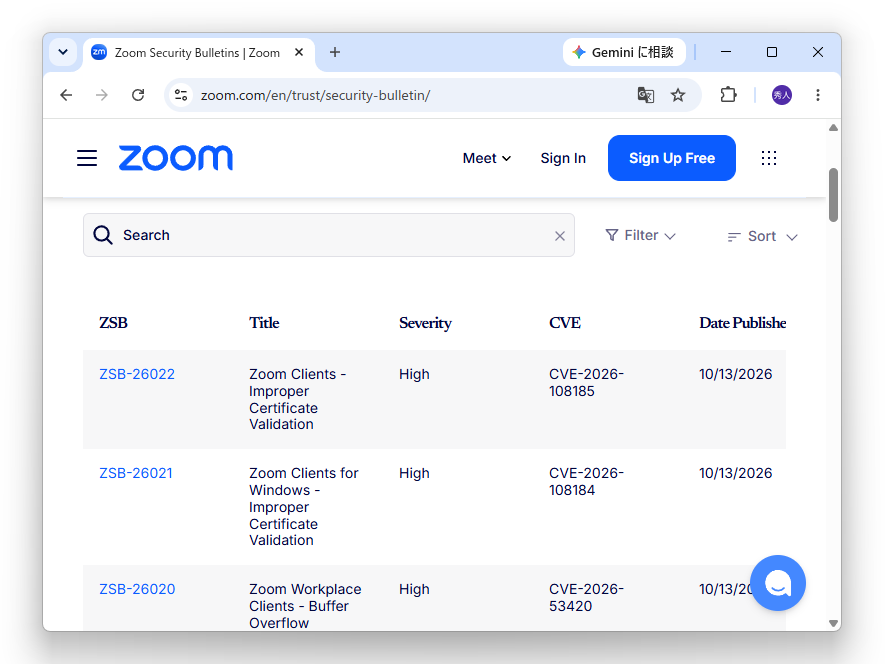Expand the Meet dropdown

click(487, 158)
